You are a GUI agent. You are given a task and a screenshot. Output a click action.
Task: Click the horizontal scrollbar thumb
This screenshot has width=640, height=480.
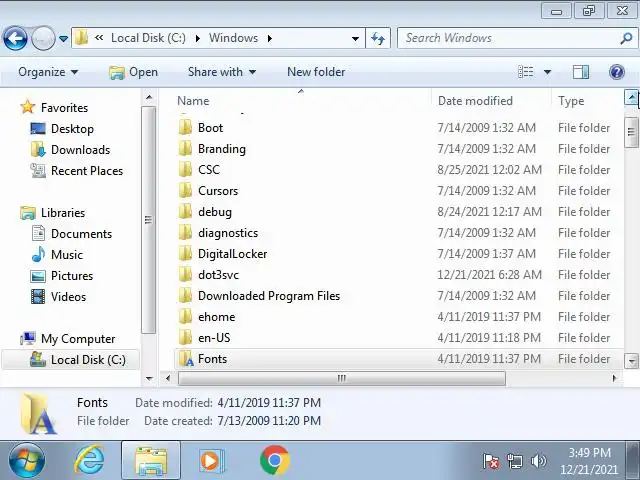[x=342, y=378]
